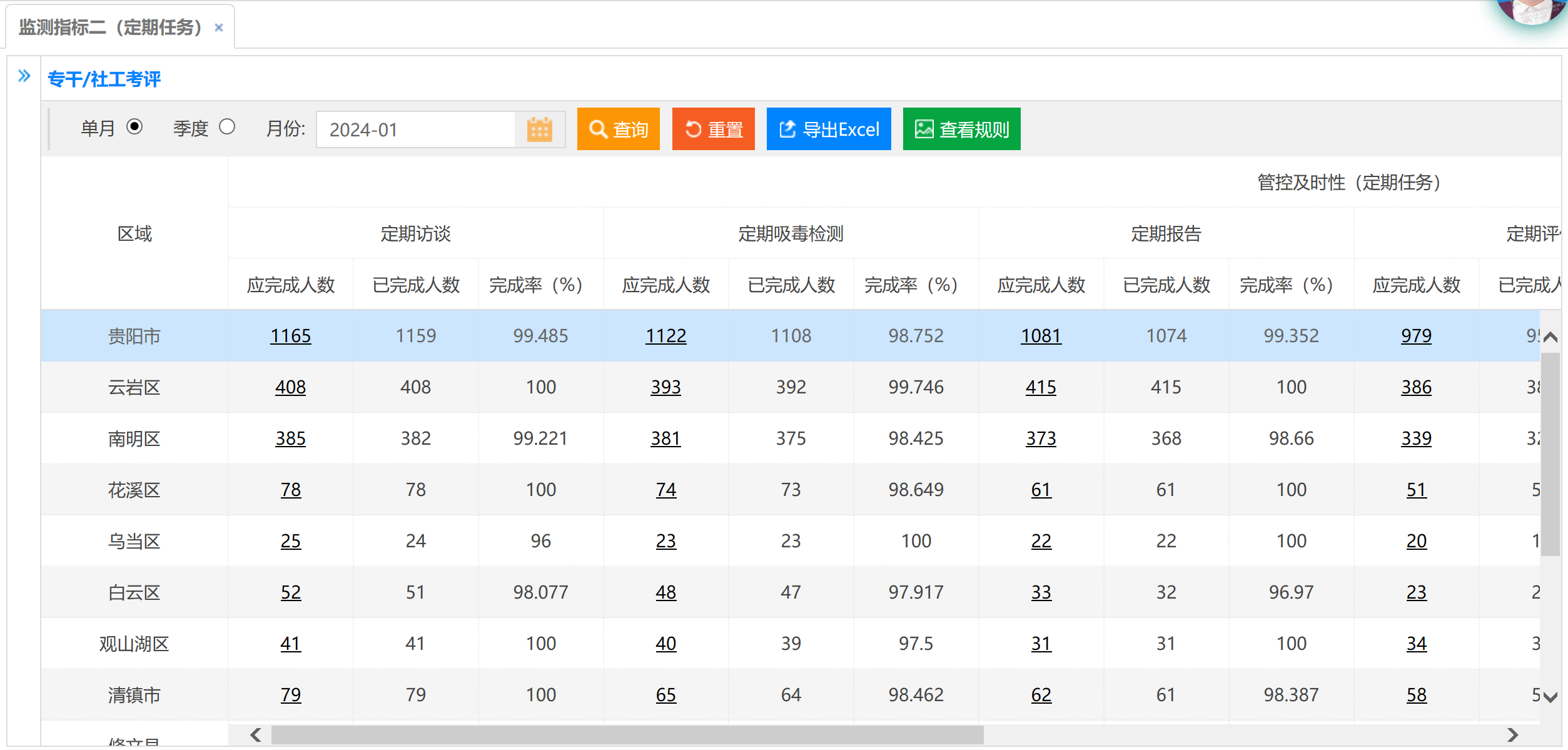Screen dimensions: 1568x750
Task: Click the 区域 column header
Action: 134,234
